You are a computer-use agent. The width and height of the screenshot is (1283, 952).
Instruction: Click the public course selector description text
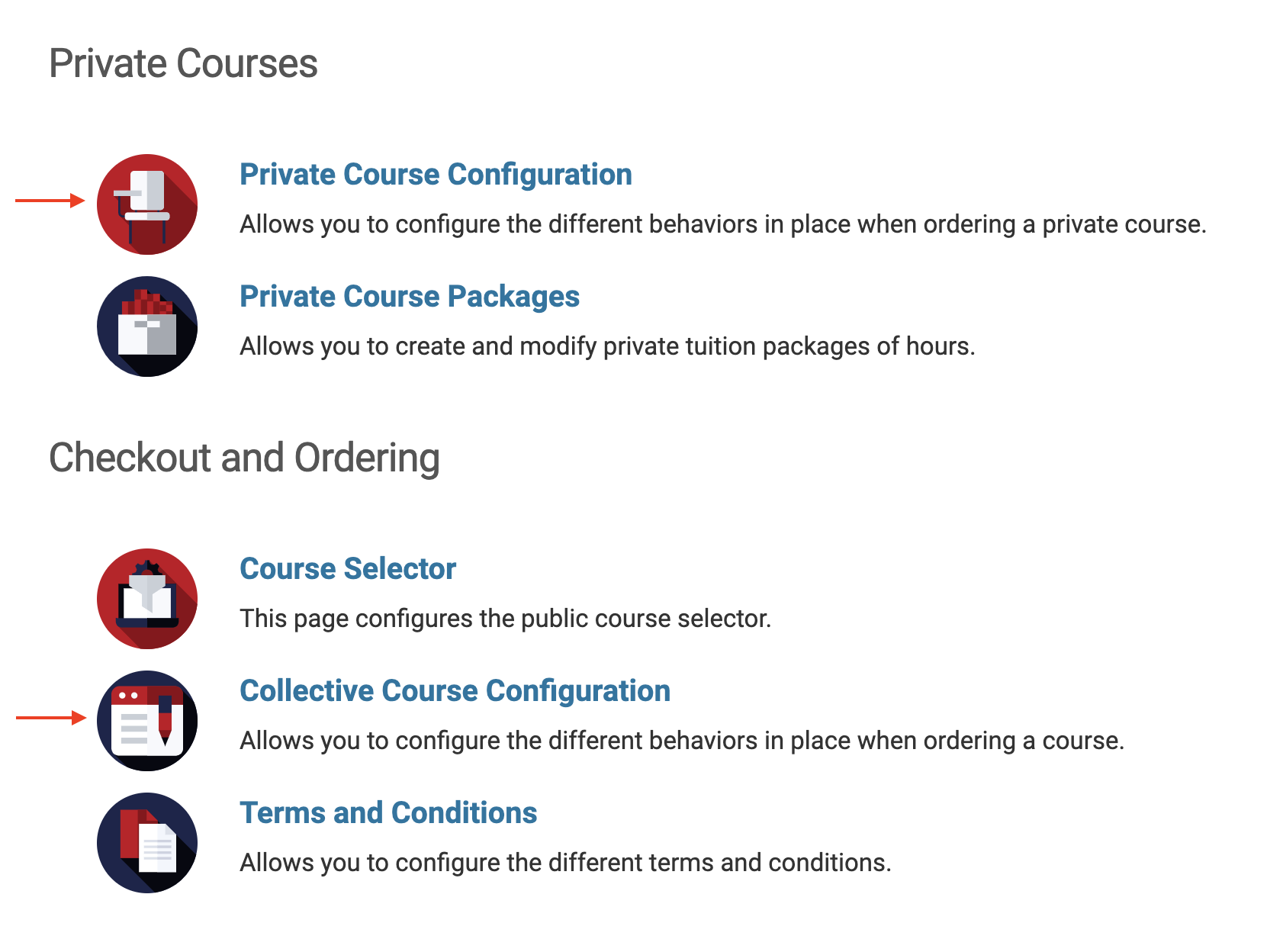tap(505, 619)
